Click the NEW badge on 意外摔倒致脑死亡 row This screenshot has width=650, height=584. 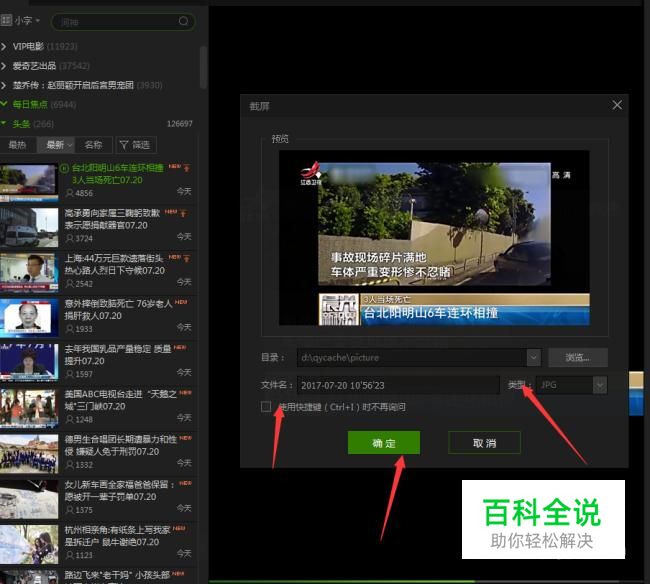[x=181, y=302]
